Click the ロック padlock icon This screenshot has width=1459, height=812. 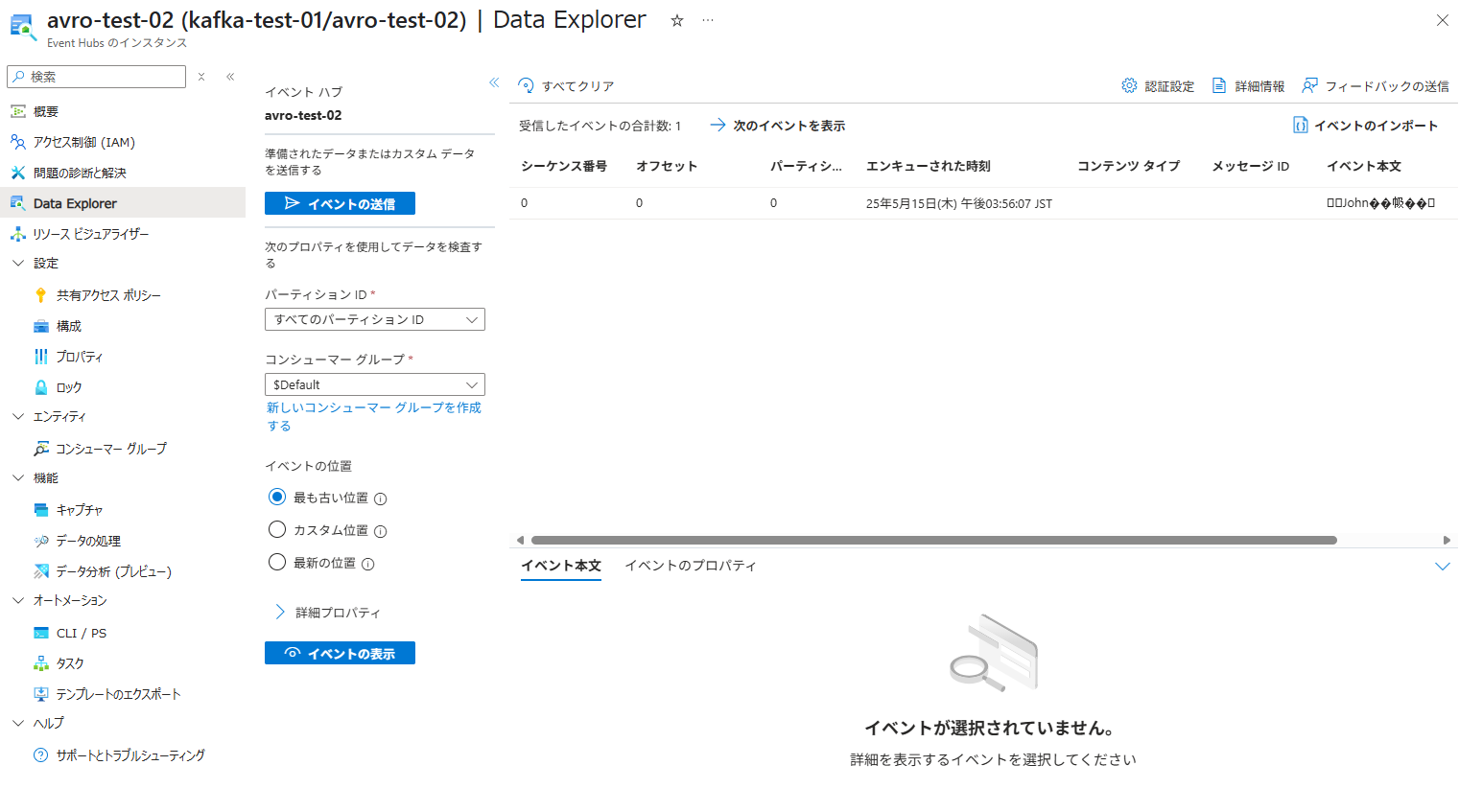coord(40,387)
